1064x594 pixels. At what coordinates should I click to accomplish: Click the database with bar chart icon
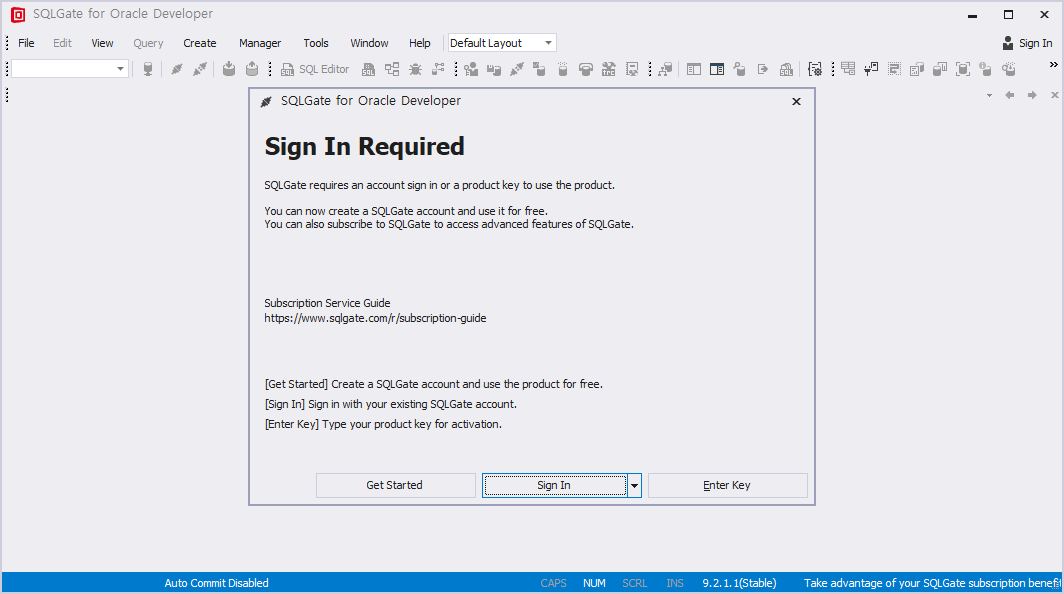click(940, 69)
